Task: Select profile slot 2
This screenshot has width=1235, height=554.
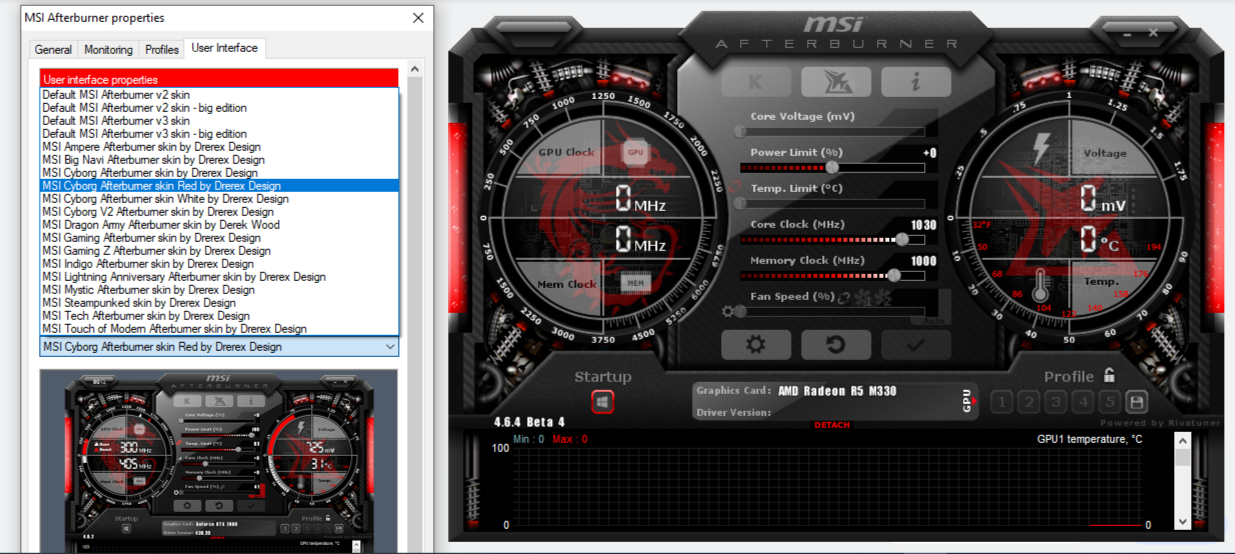Action: click(x=1029, y=402)
